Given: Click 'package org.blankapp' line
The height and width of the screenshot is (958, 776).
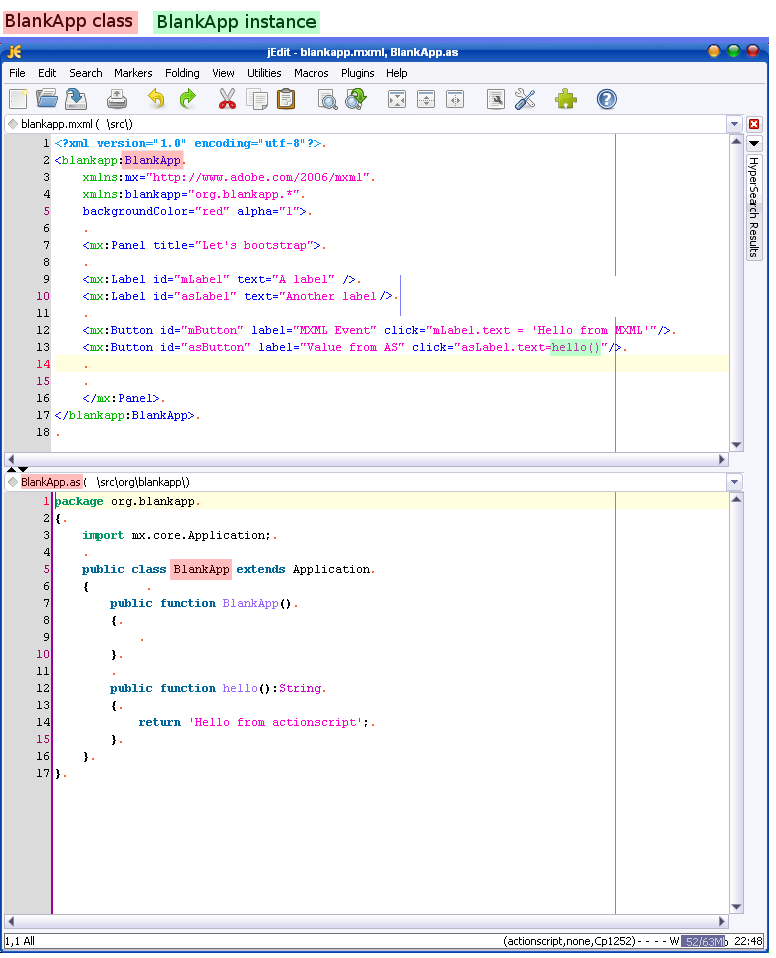Looking at the screenshot, I should [x=125, y=501].
